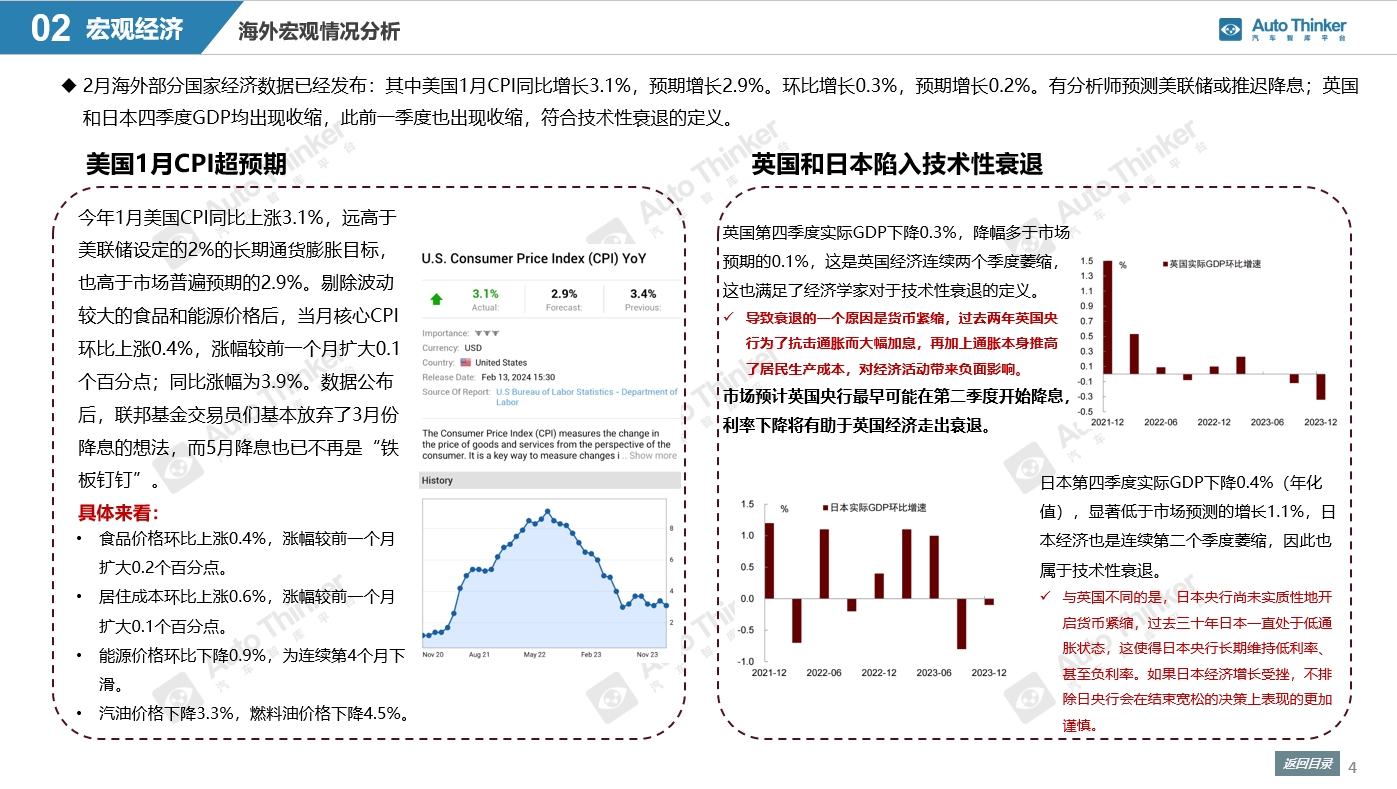The height and width of the screenshot is (789, 1397).
Task: Click the red checkmark before 导致衰退的一个原因
Action: 728,318
